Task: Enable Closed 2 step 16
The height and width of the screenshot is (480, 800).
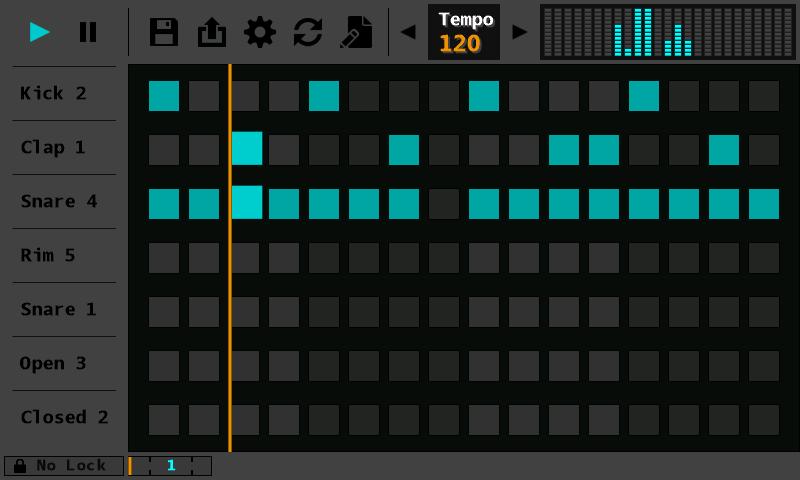Action: coord(764,420)
